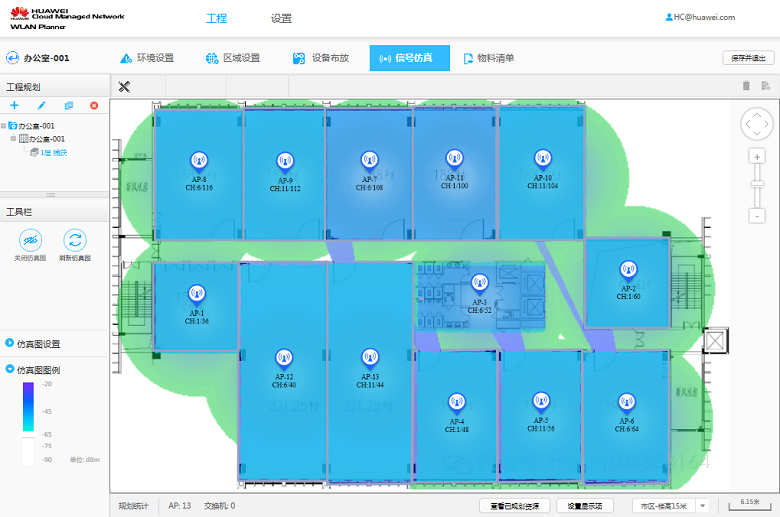Image resolution: width=780 pixels, height=517 pixels.
Task: Select the 信号仿真 step tab
Action: point(409,58)
